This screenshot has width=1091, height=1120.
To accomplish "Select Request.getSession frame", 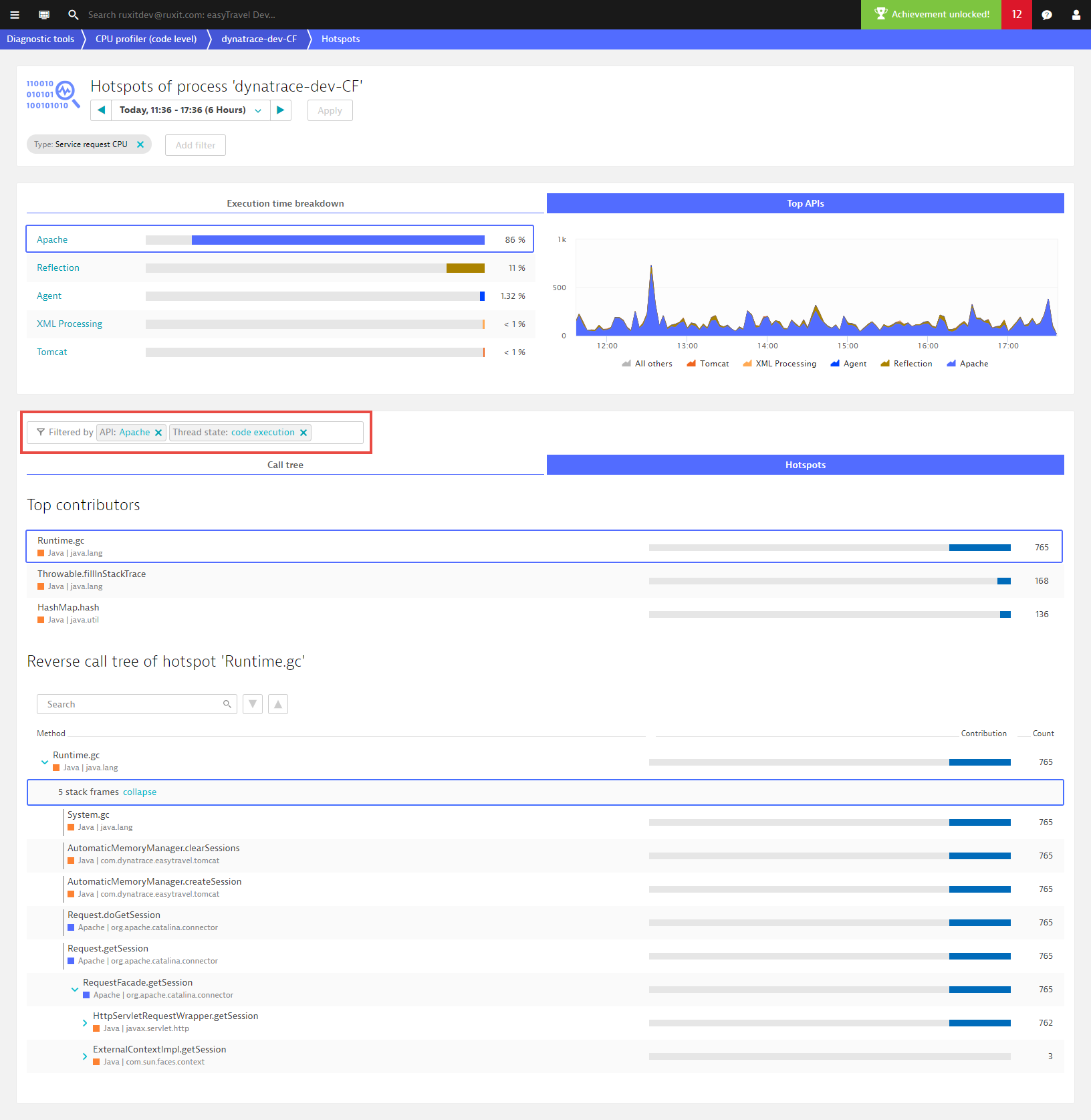I will [545, 956].
